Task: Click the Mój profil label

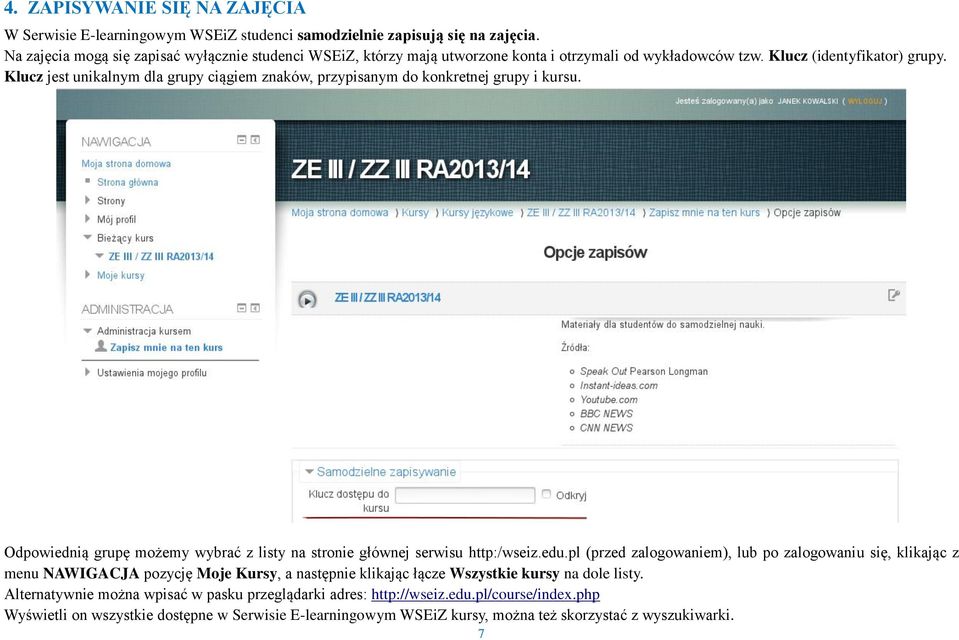Action: (x=116, y=219)
